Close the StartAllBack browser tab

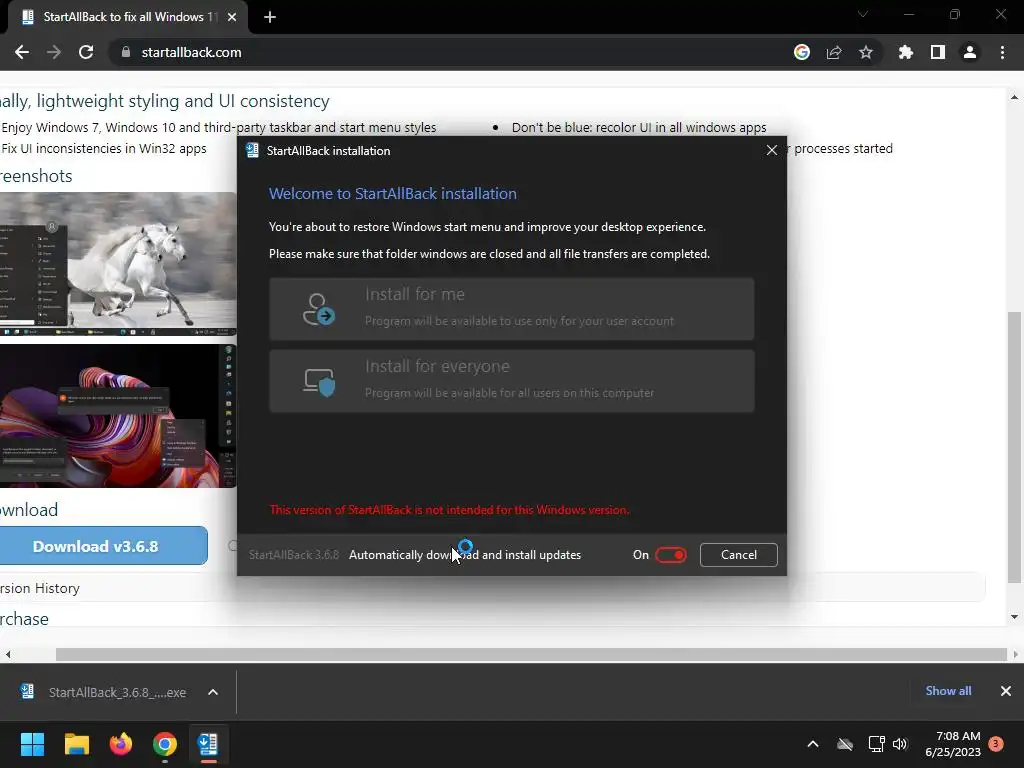232,17
